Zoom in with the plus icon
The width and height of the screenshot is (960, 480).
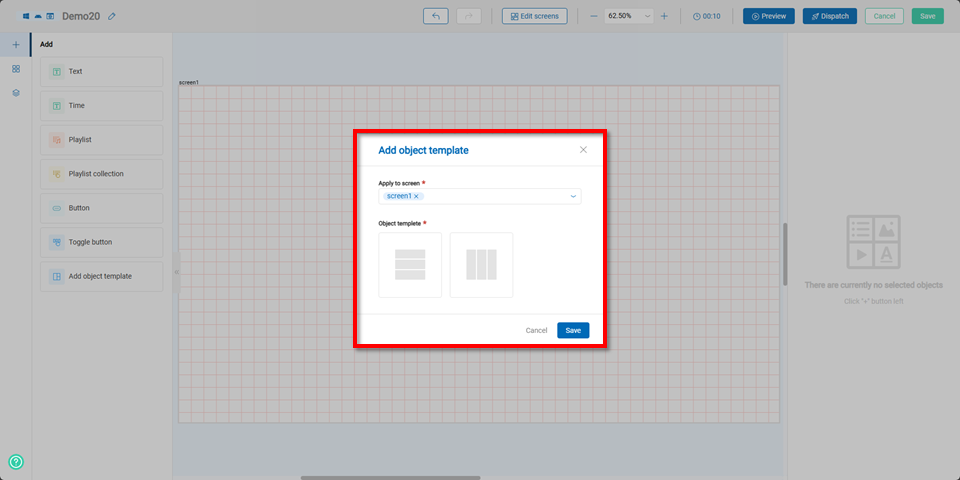pos(664,16)
